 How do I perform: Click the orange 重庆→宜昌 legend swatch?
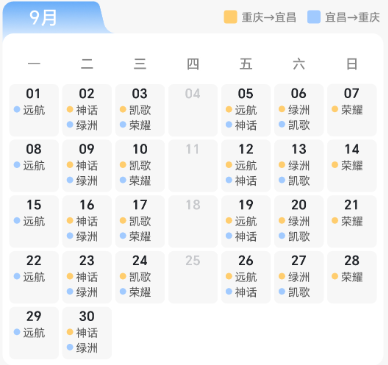click(x=230, y=17)
